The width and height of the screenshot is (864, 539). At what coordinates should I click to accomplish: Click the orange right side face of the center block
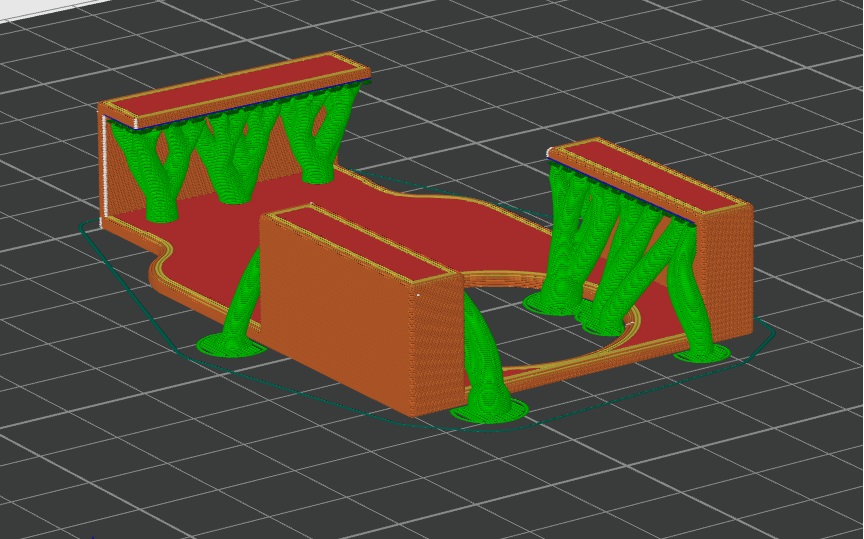436,345
